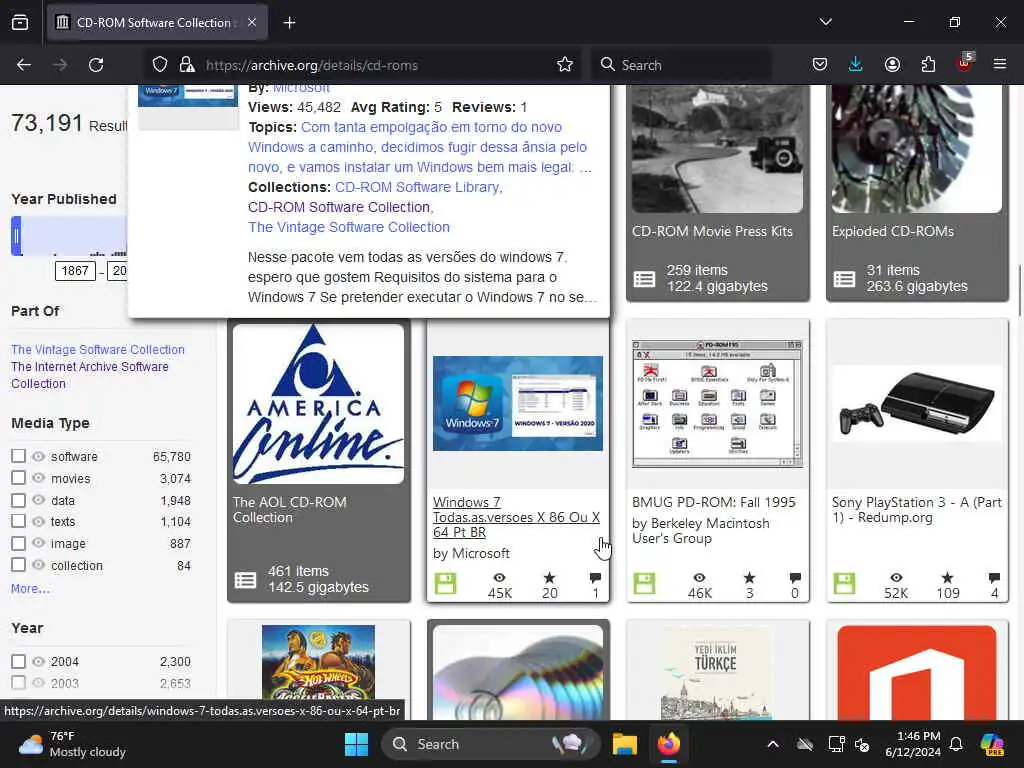
Task: Open a new tab with plus button
Action: pos(289,23)
